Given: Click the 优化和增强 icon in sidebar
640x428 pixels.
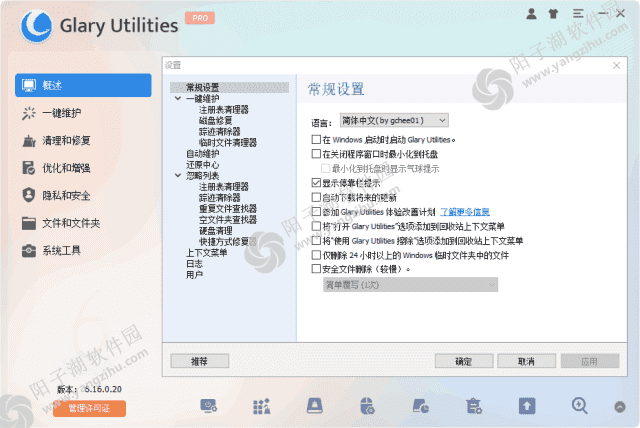Looking at the screenshot, I should click(x=29, y=168).
